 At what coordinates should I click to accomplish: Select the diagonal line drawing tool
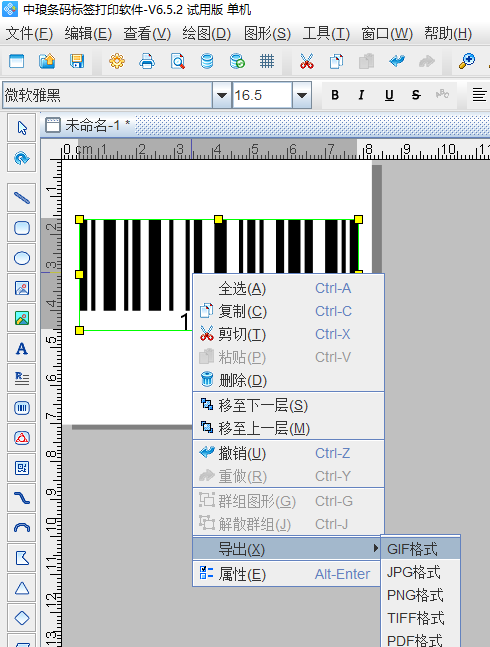coord(22,198)
